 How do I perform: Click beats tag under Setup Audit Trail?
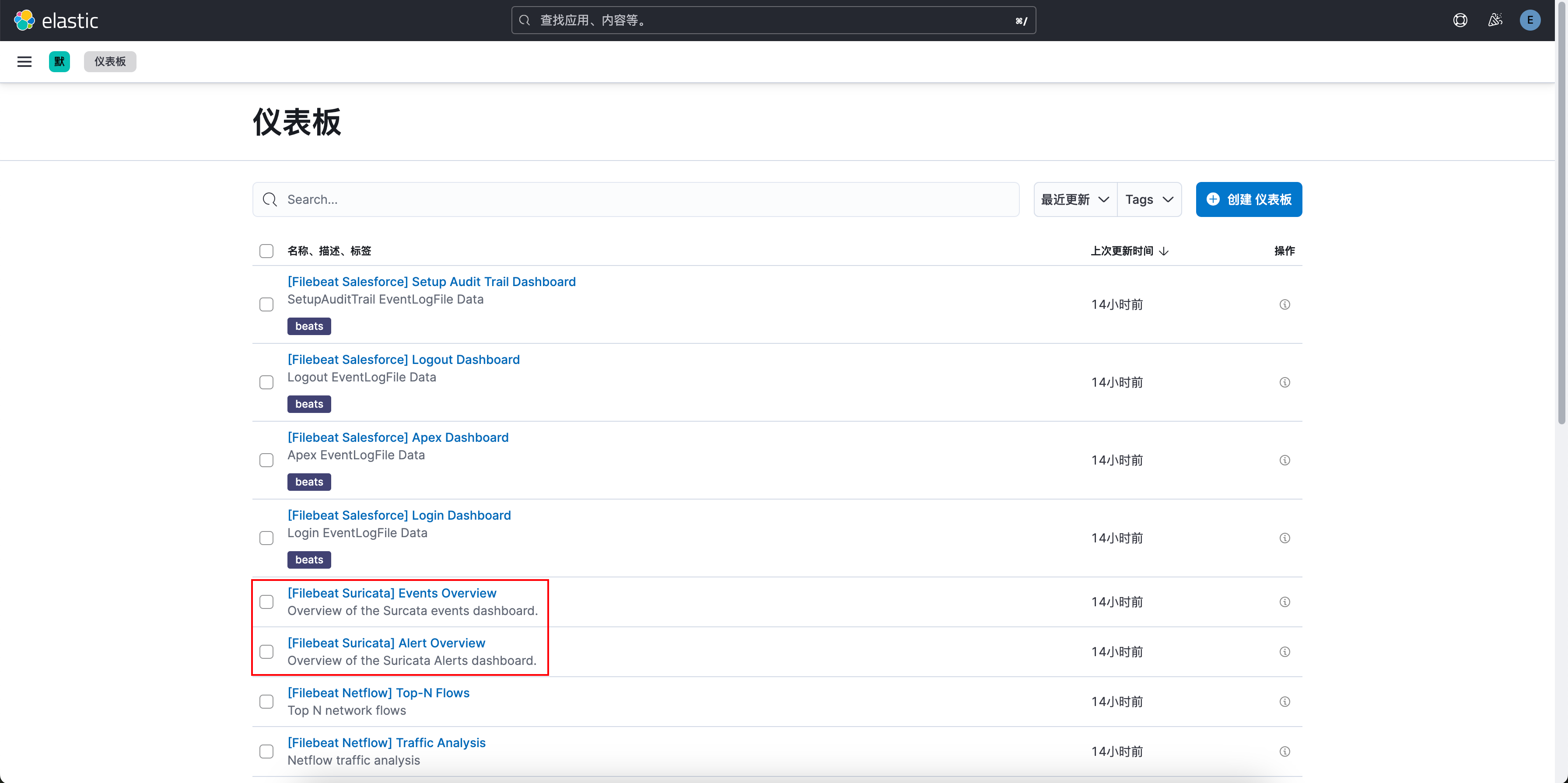tap(309, 326)
